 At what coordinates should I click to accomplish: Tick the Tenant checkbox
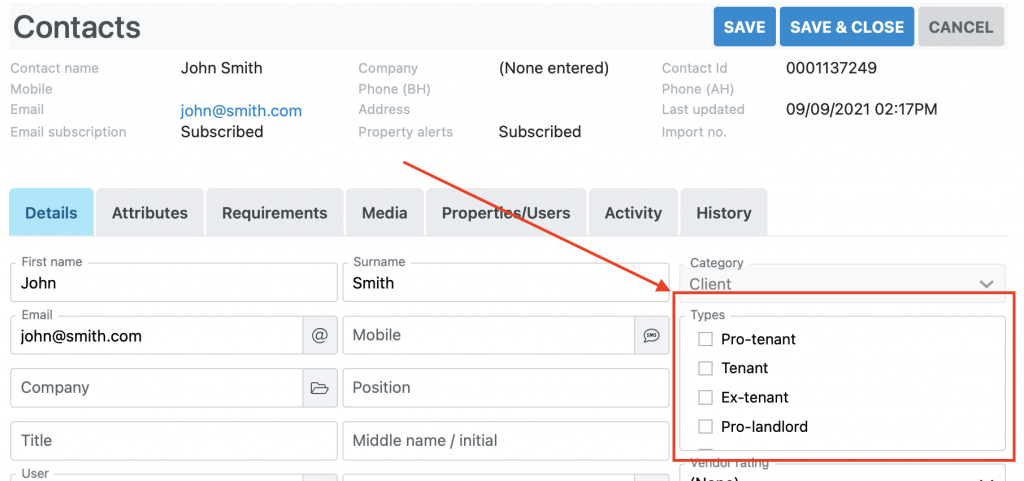pos(706,369)
